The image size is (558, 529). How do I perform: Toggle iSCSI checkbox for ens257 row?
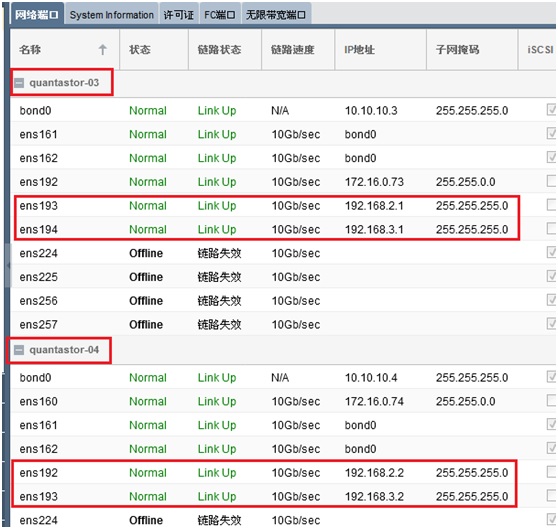[x=551, y=324]
